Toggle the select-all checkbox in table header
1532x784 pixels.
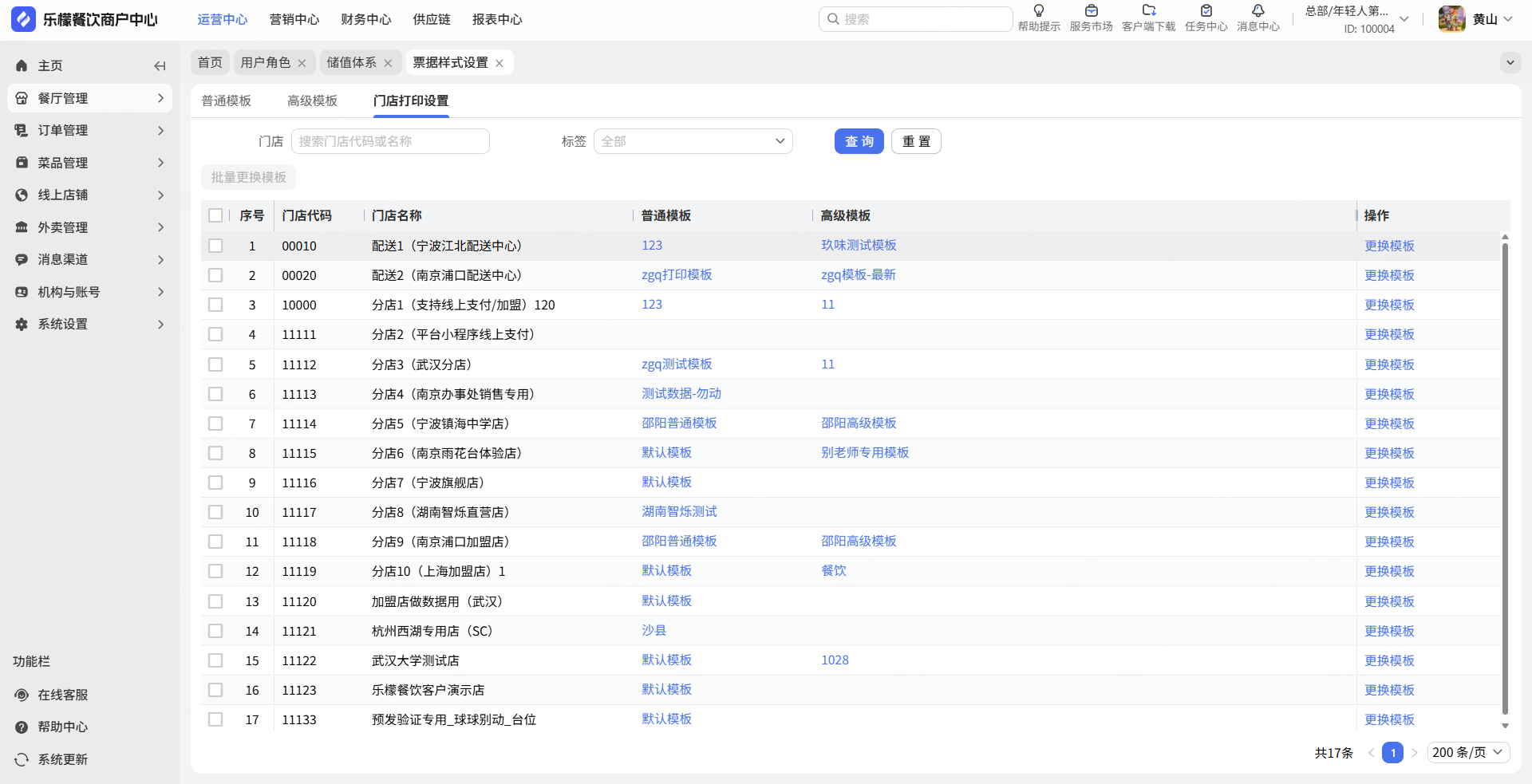tap(215, 215)
